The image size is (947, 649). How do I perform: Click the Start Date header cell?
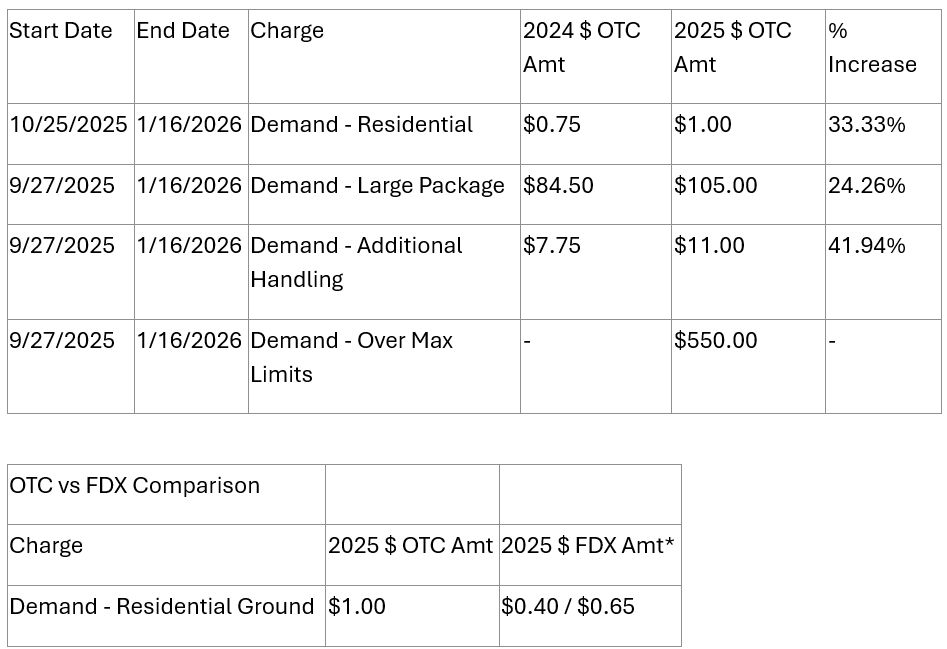pyautogui.click(x=71, y=56)
